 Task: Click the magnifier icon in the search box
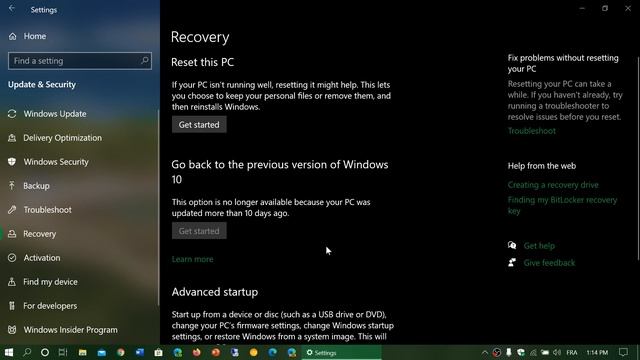tap(144, 61)
